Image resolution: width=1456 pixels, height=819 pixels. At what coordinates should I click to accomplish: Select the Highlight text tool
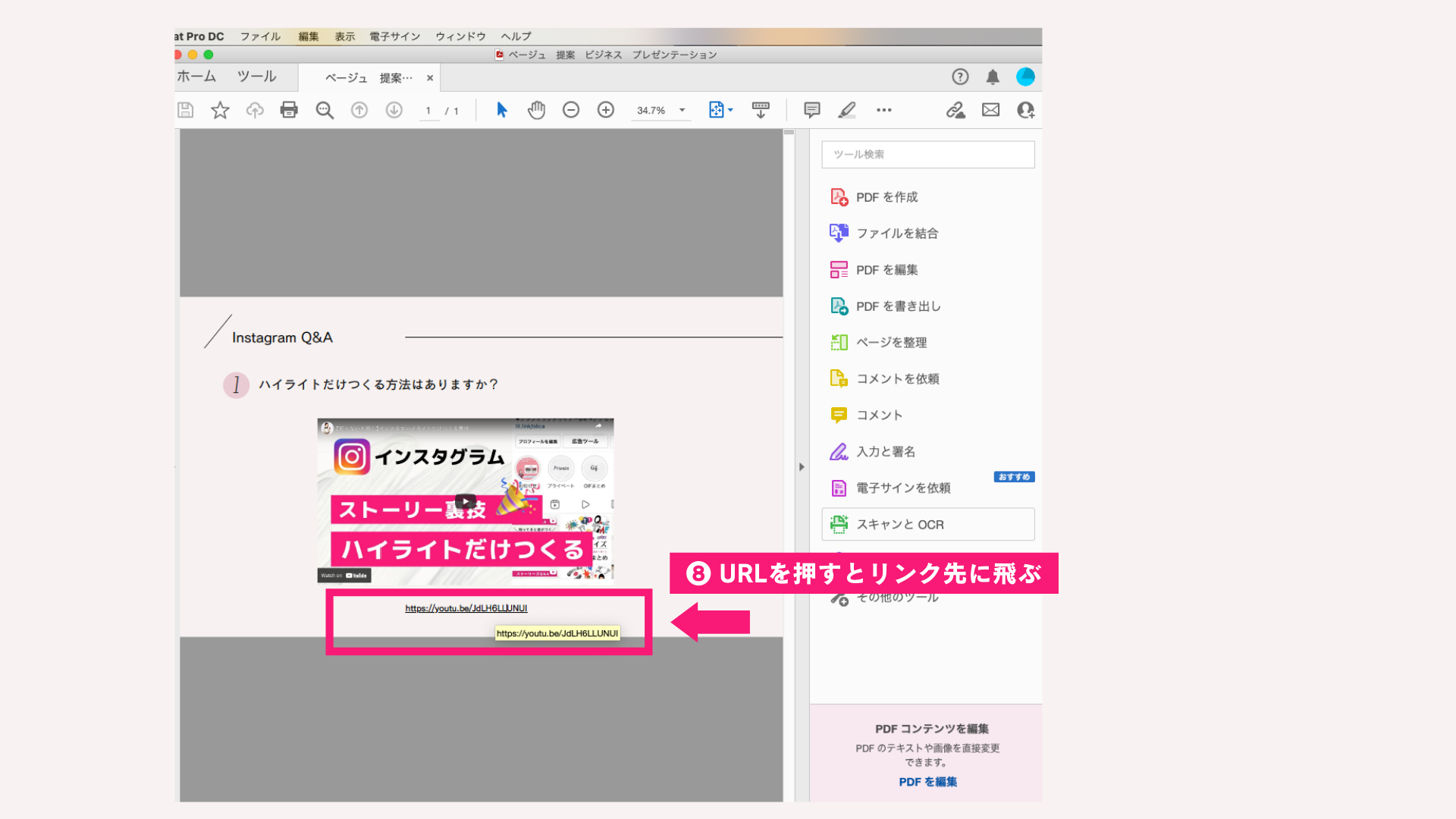847,110
